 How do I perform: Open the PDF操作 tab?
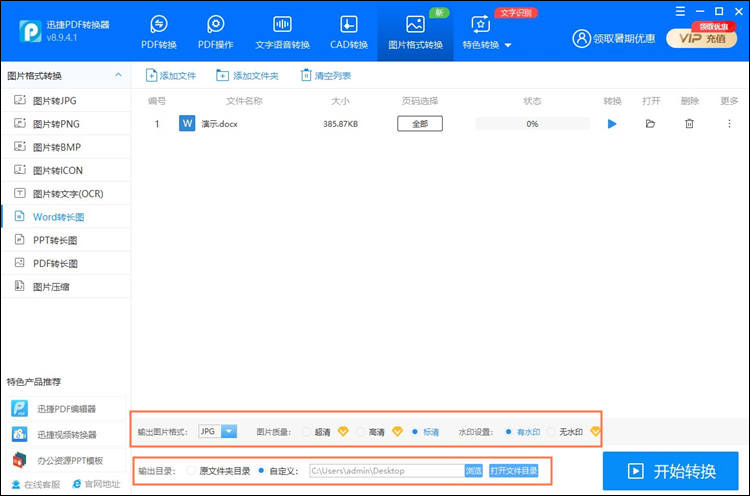coord(216,32)
